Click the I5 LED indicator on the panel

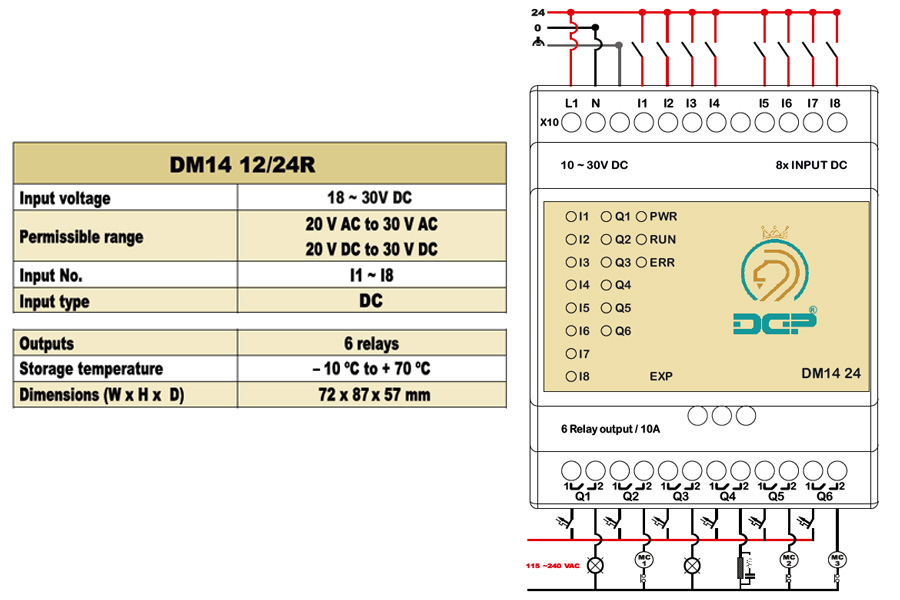571,308
